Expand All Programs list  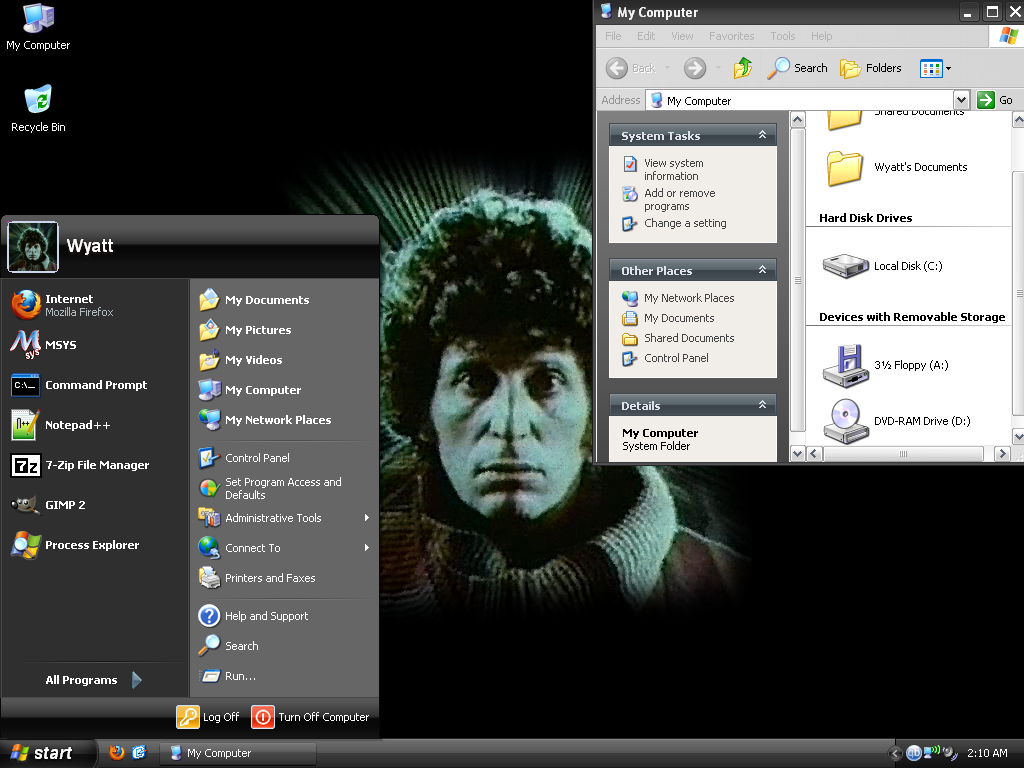[x=93, y=680]
